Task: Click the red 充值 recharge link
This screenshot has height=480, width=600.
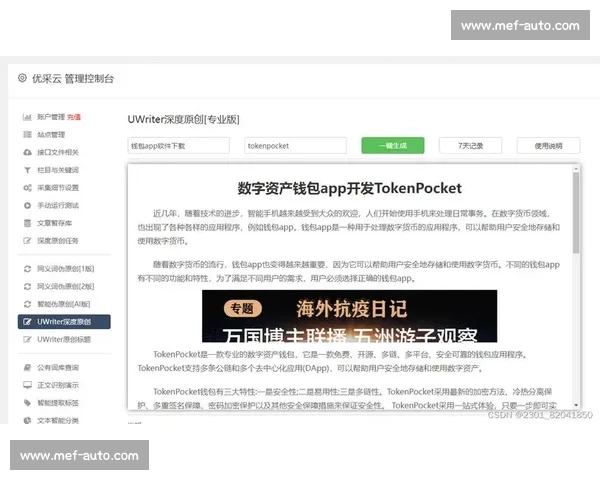Action: [x=74, y=117]
